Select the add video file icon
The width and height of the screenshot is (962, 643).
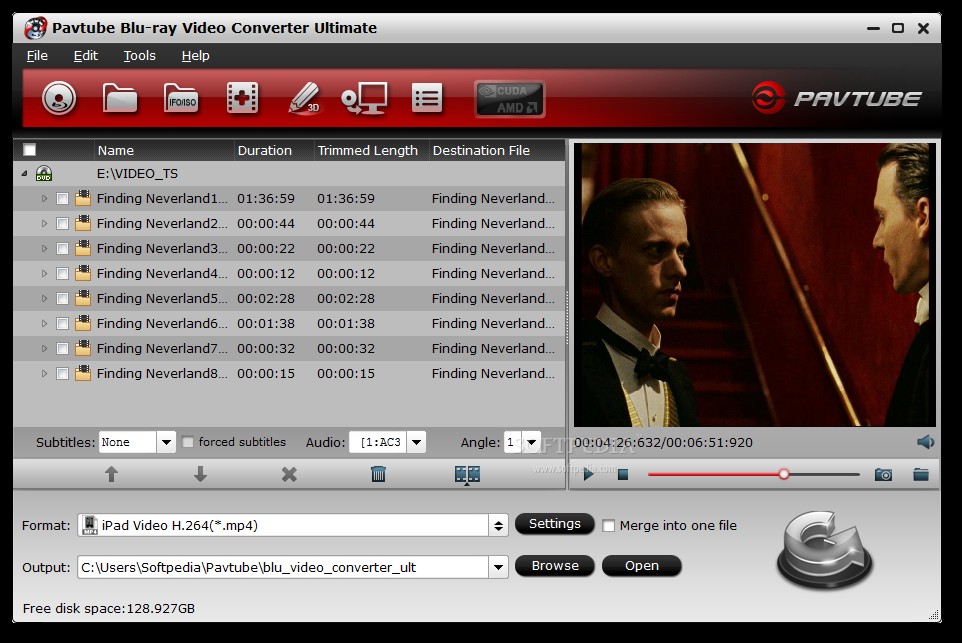click(x=241, y=98)
